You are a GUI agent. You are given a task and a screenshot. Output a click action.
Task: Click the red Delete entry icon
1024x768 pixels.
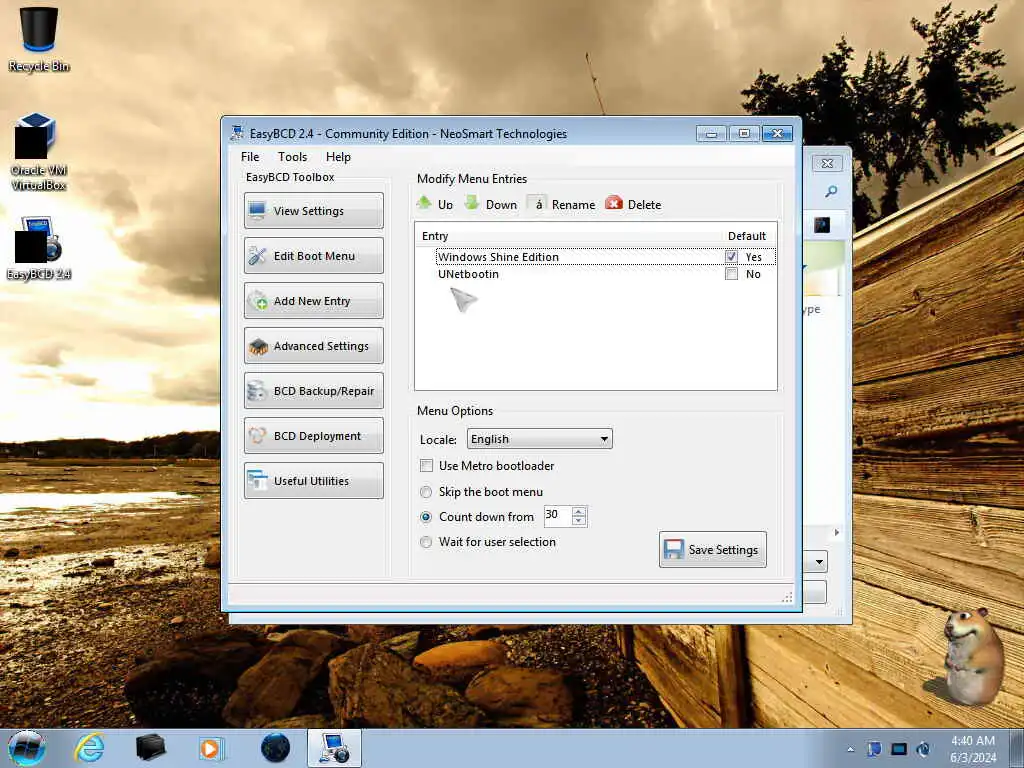tap(614, 203)
